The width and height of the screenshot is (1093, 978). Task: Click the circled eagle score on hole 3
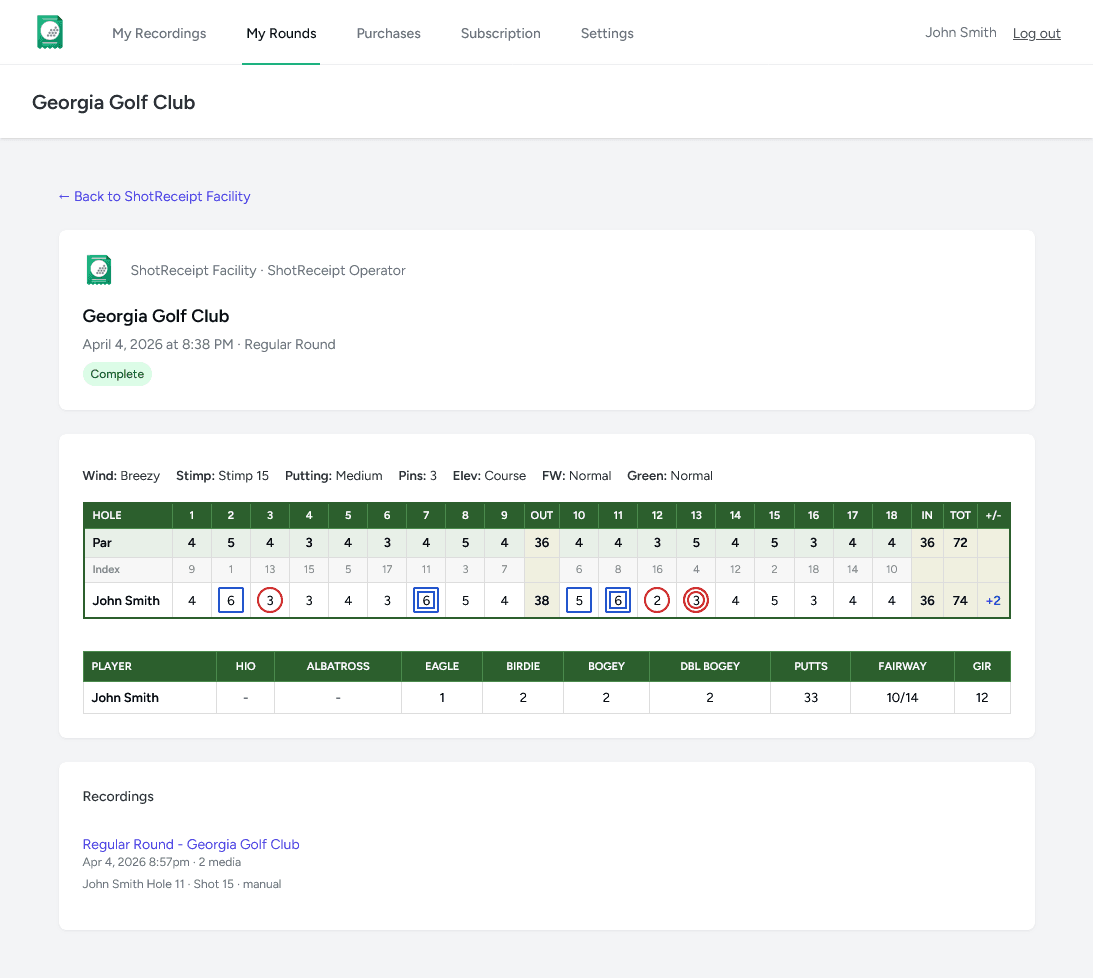pos(269,600)
